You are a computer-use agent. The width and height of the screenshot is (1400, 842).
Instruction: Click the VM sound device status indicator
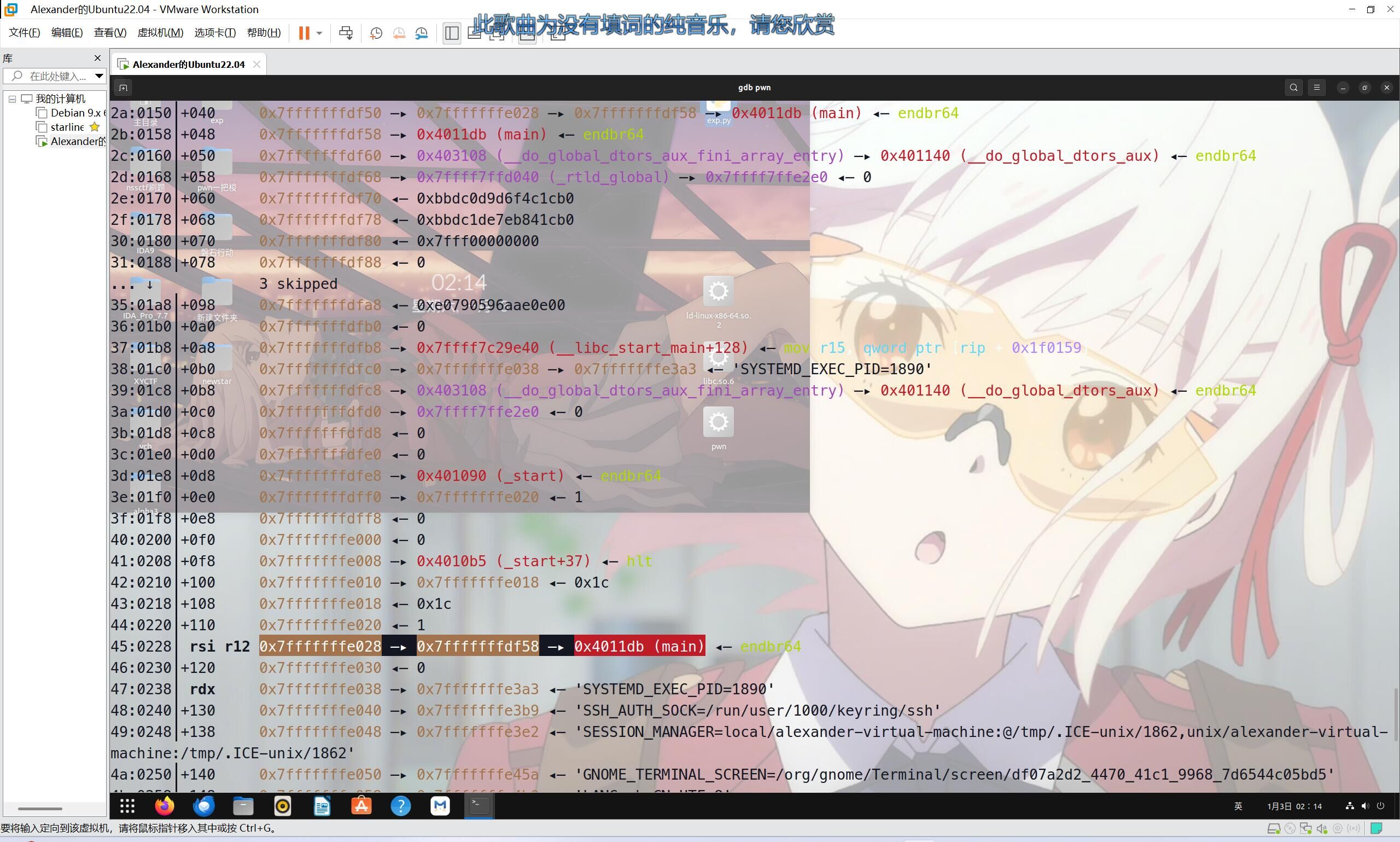(1321, 829)
